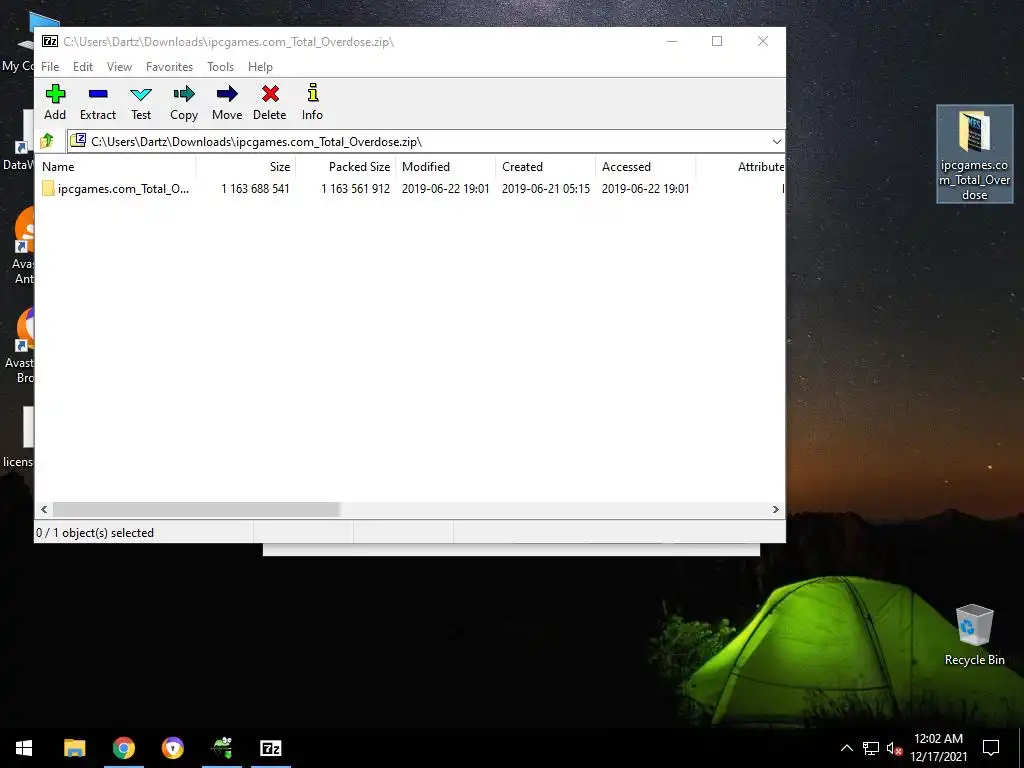Switch to the green frog taskbar app
This screenshot has width=1024, height=768.
coord(222,748)
